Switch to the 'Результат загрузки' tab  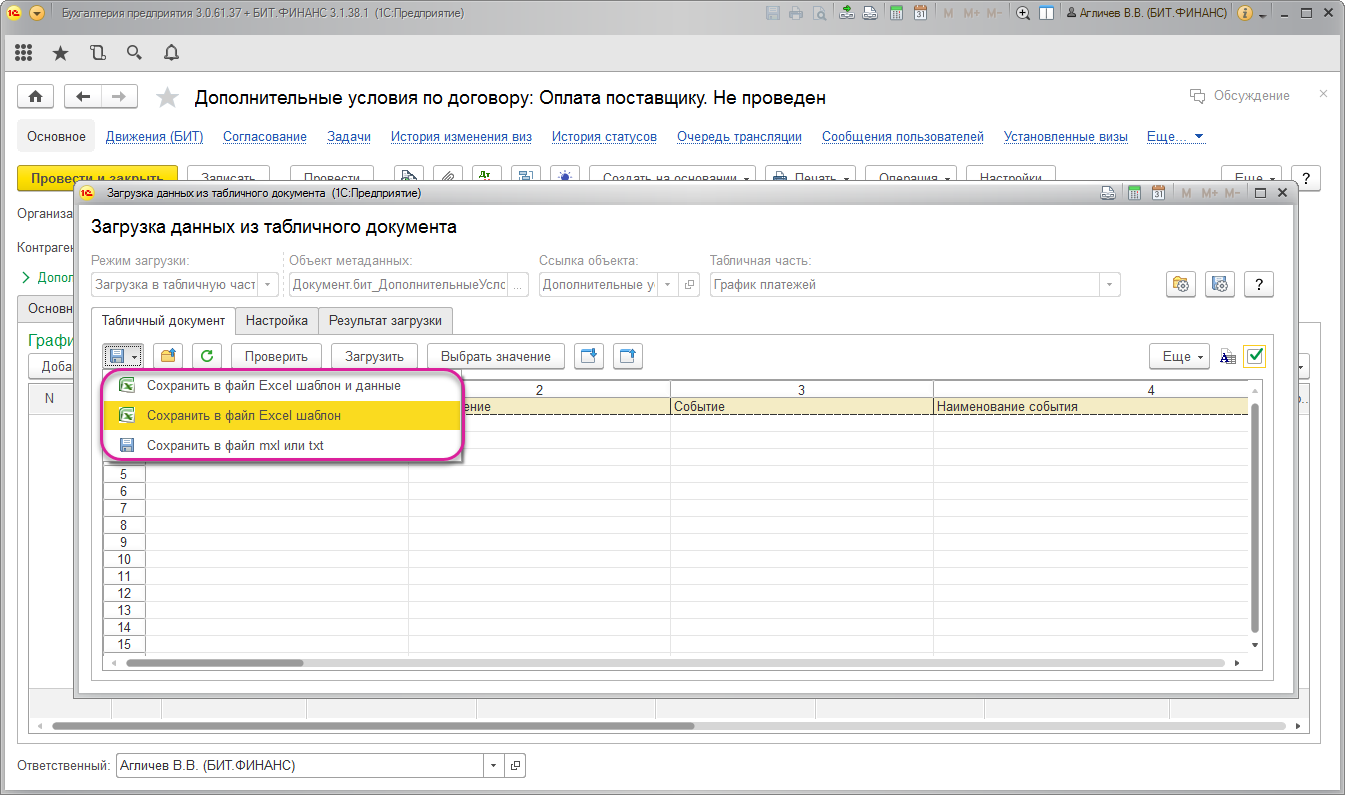coord(386,321)
